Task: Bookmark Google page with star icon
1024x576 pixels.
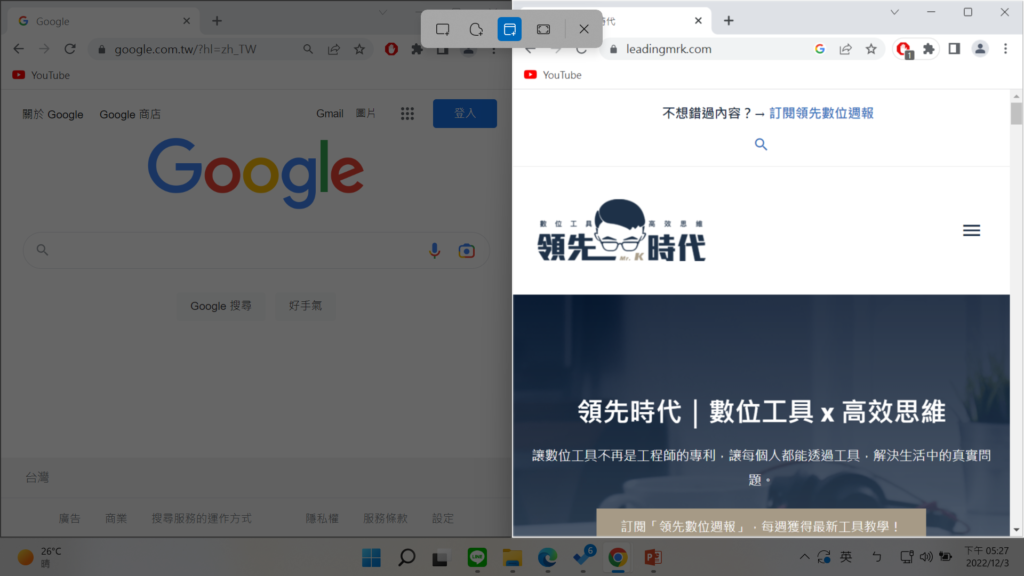Action: click(359, 49)
